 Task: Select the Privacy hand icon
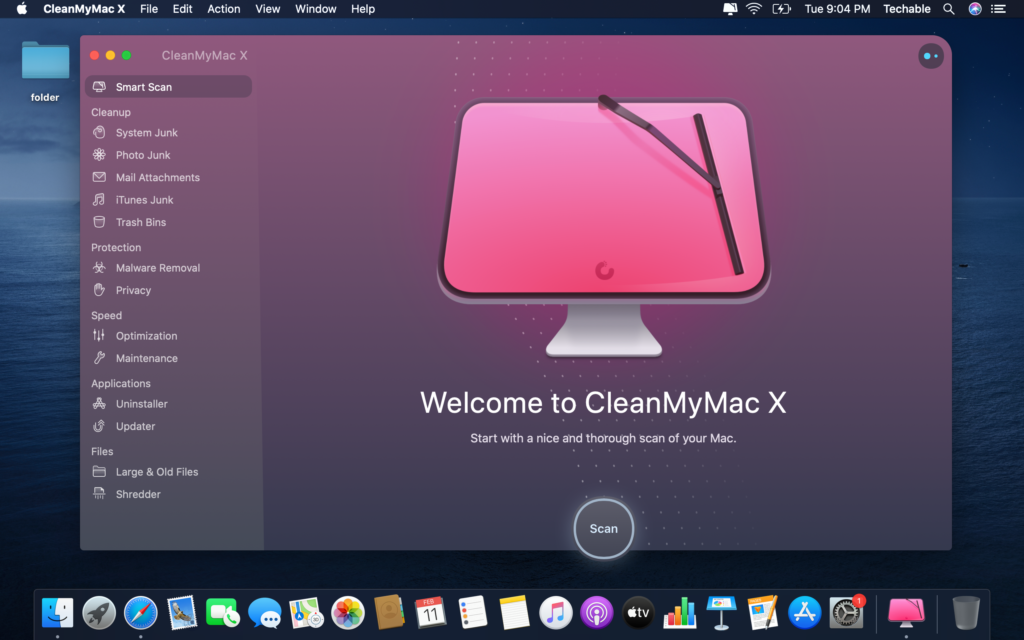tap(99, 290)
